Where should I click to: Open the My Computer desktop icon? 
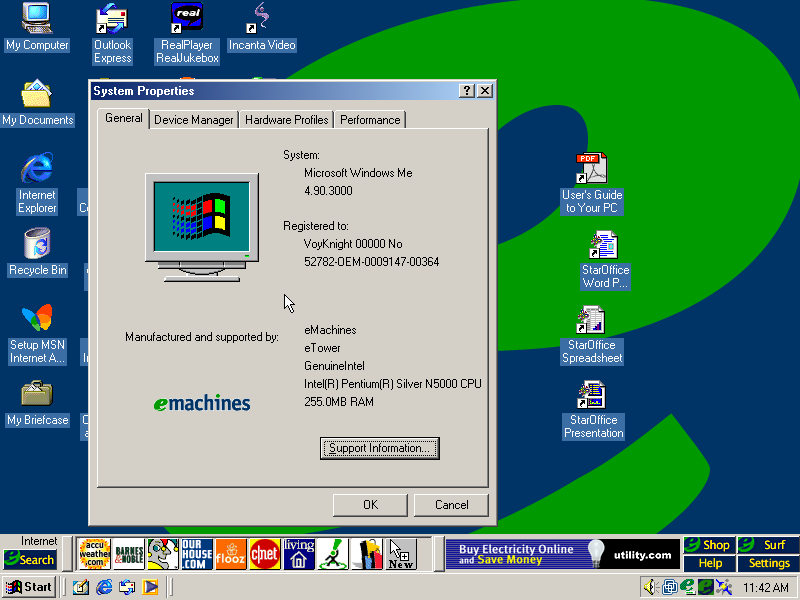(37, 20)
